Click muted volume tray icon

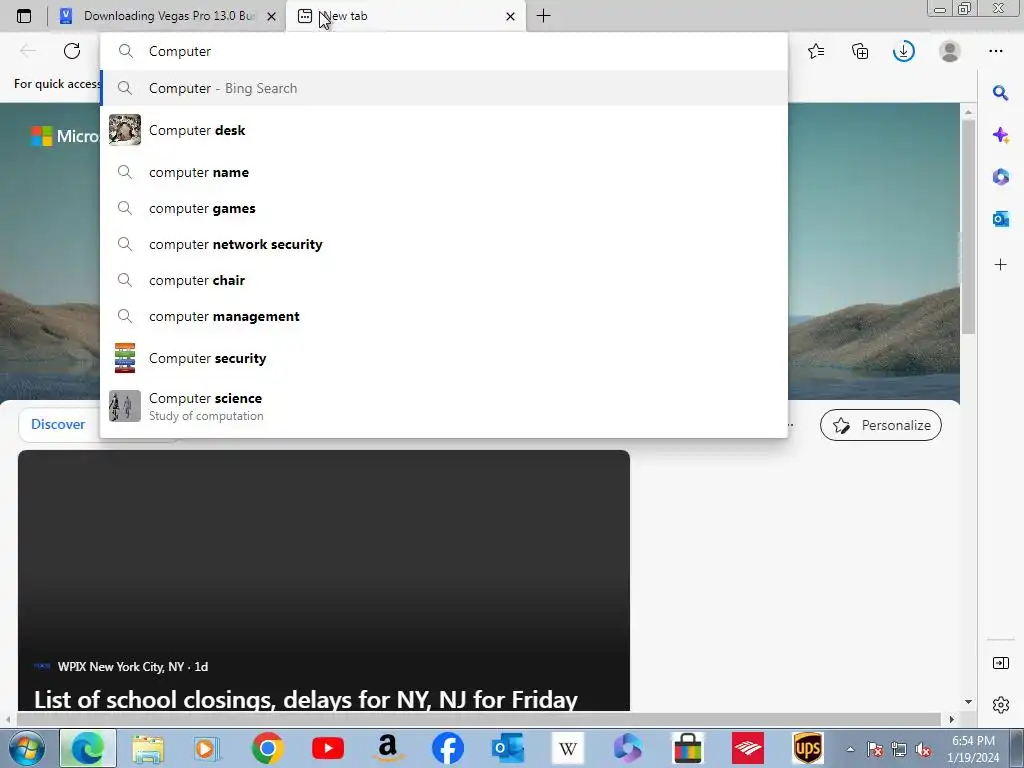click(922, 749)
